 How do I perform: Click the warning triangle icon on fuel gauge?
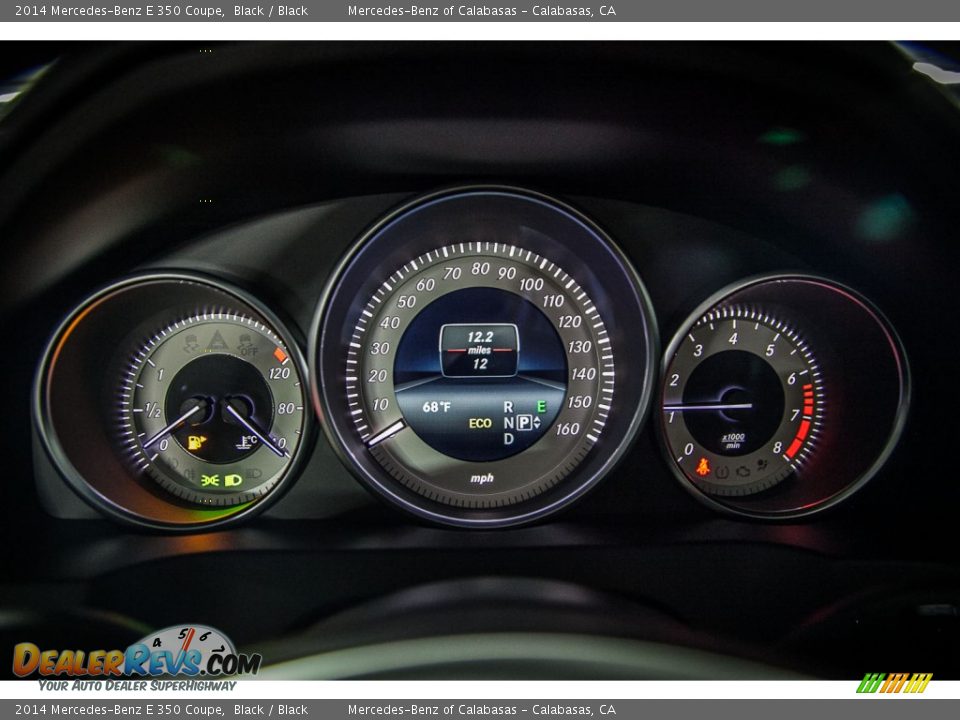[217, 339]
